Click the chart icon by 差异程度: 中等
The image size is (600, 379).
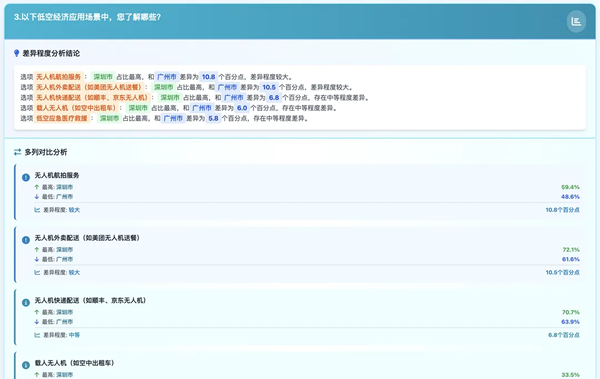37,335
